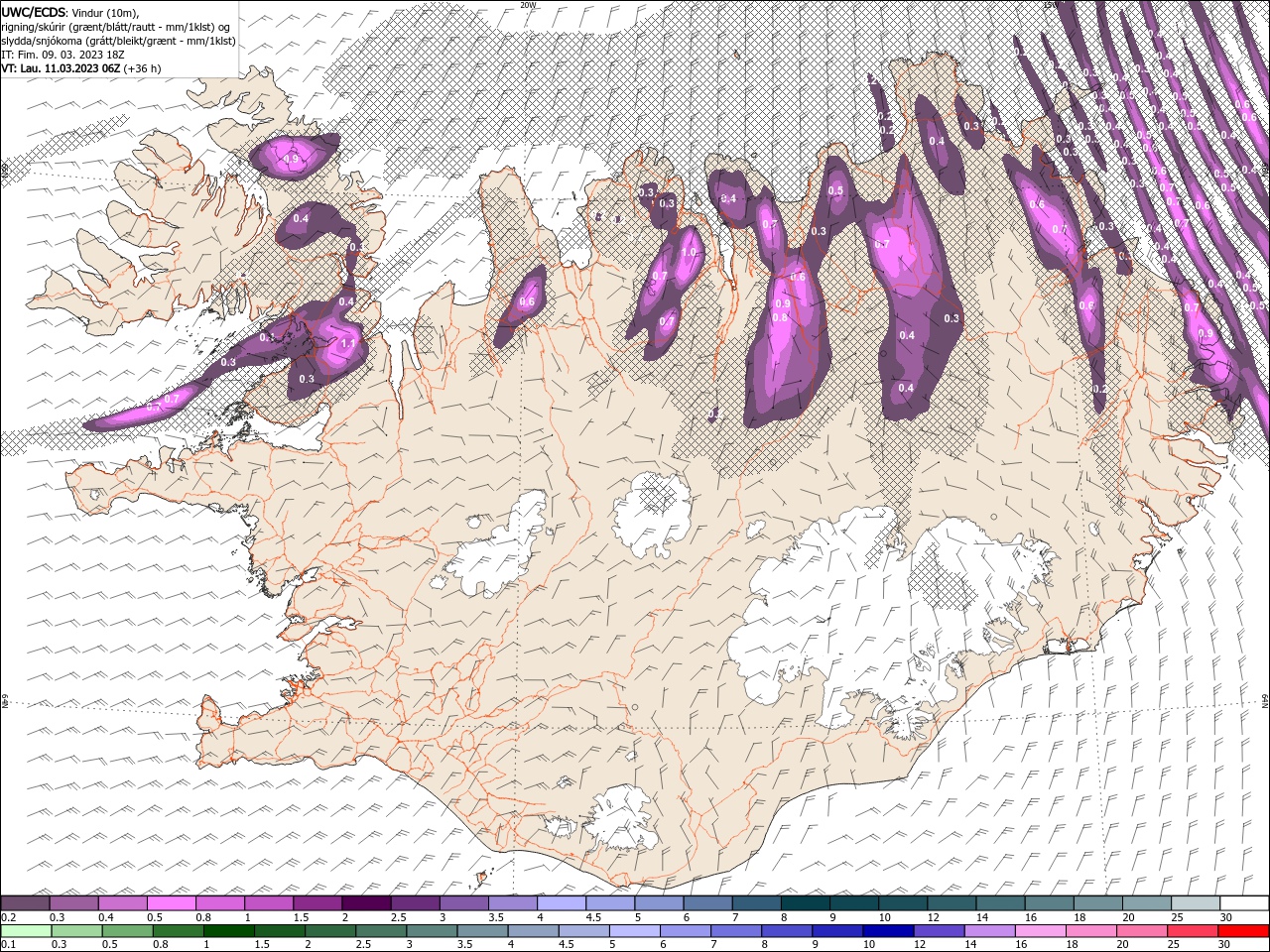
Task: Click the 25 red-pink swatch, lower row
Action: [x=1193, y=931]
